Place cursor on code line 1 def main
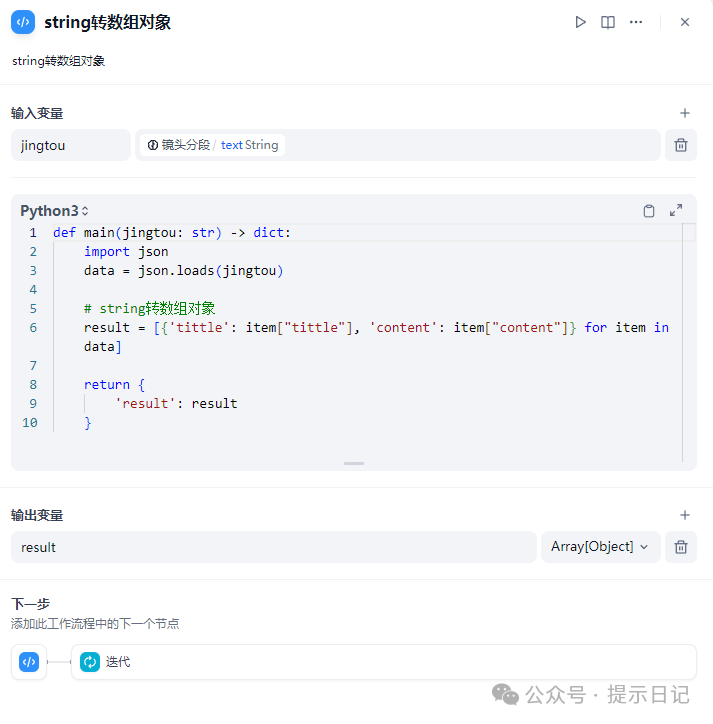The height and width of the screenshot is (724, 713). pos(172,233)
